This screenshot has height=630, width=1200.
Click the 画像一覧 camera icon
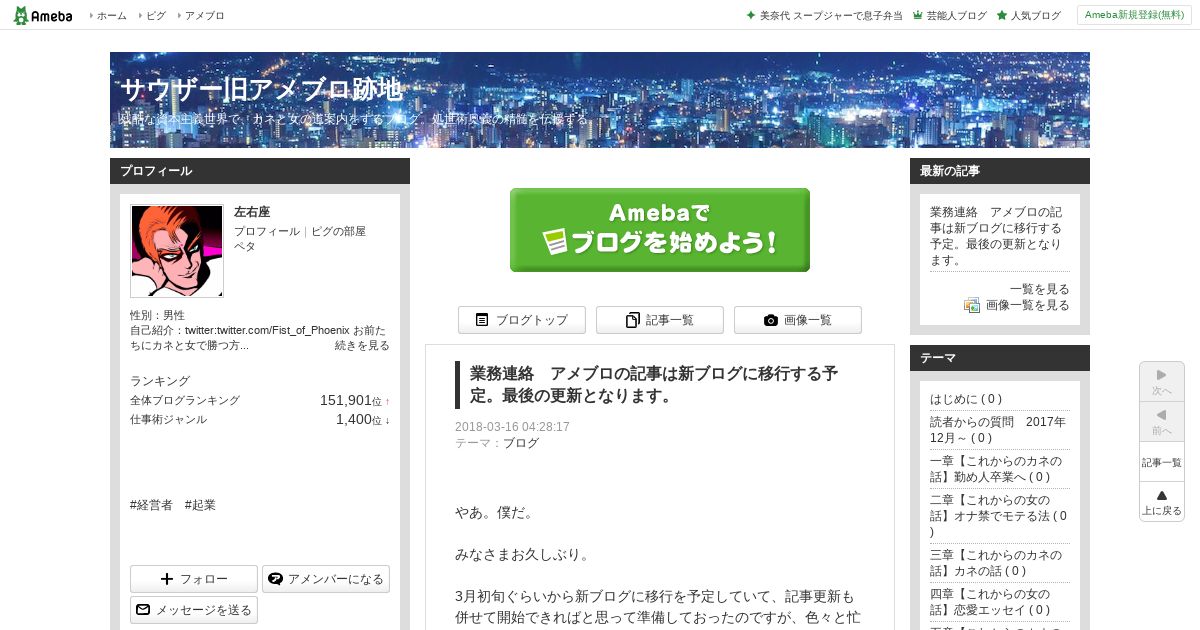click(771, 320)
